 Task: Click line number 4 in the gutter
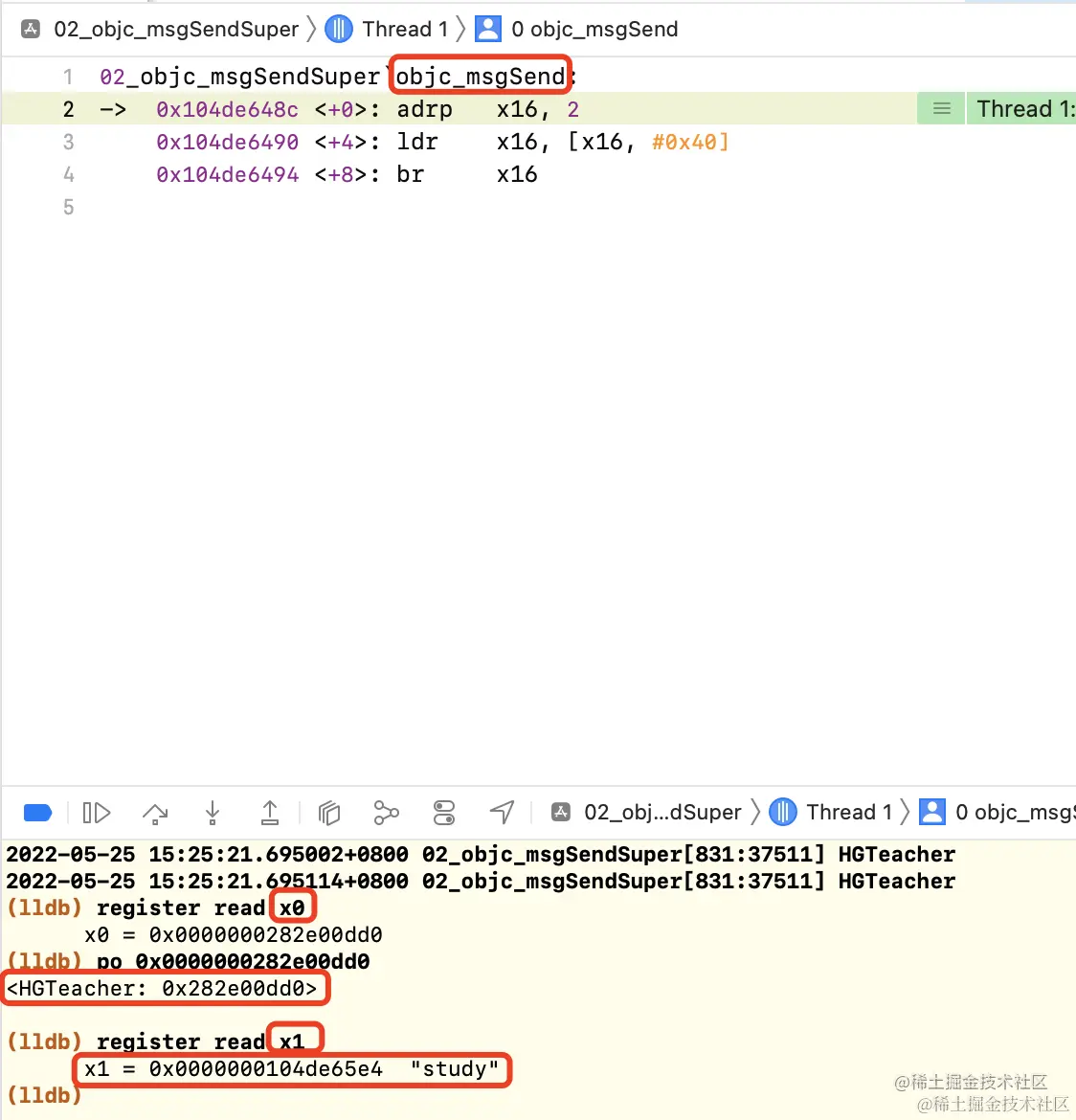coord(69,175)
